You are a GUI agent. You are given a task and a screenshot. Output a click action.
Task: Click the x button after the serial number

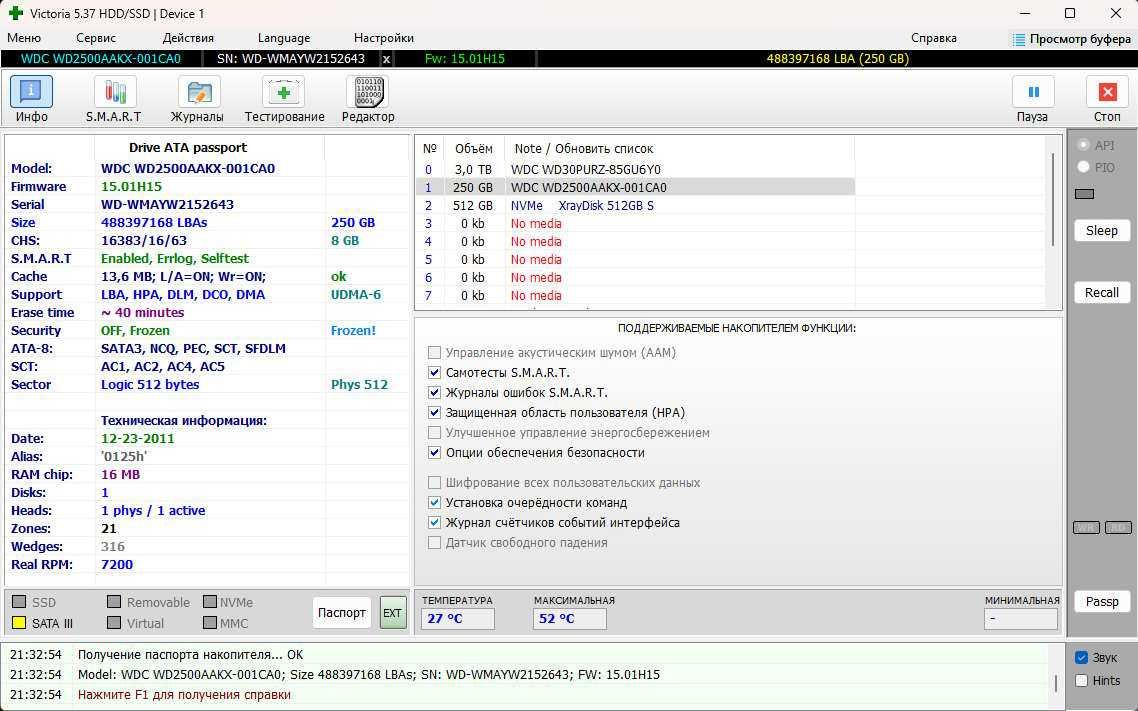coord(386,59)
